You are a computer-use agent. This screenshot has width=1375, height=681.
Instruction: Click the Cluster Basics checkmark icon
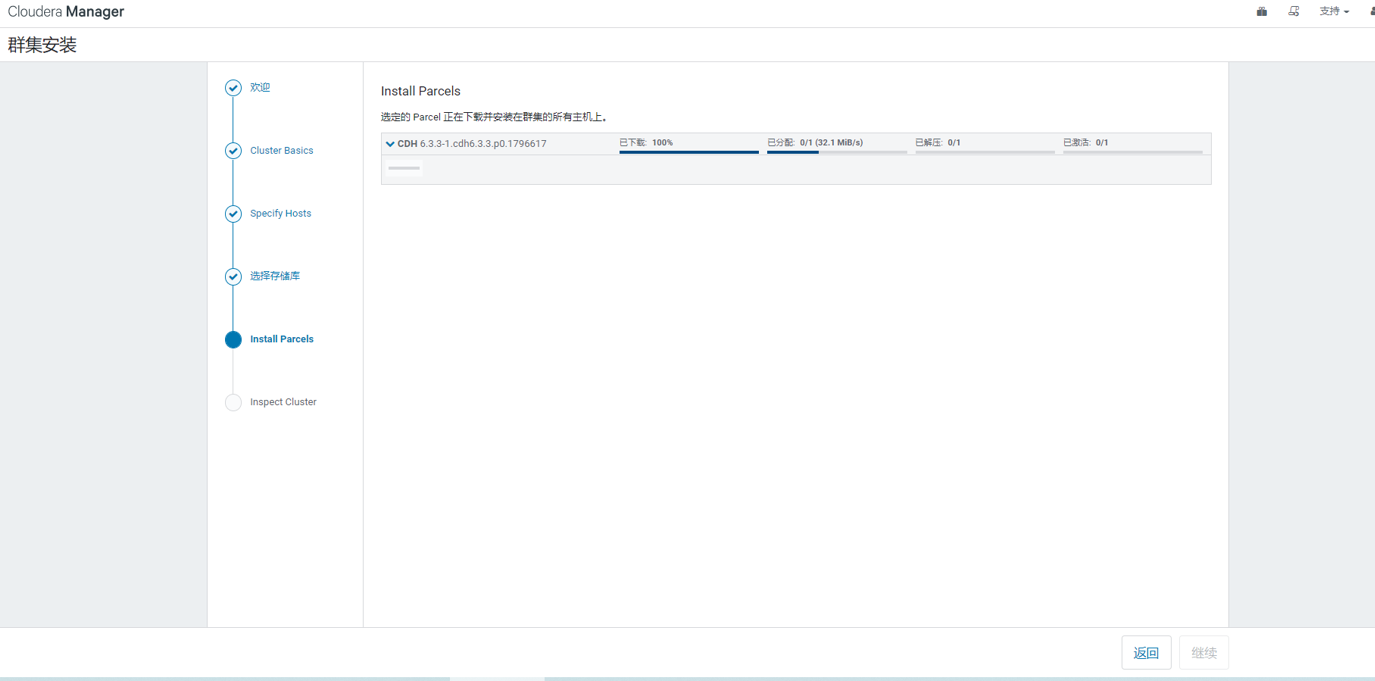[x=233, y=151]
